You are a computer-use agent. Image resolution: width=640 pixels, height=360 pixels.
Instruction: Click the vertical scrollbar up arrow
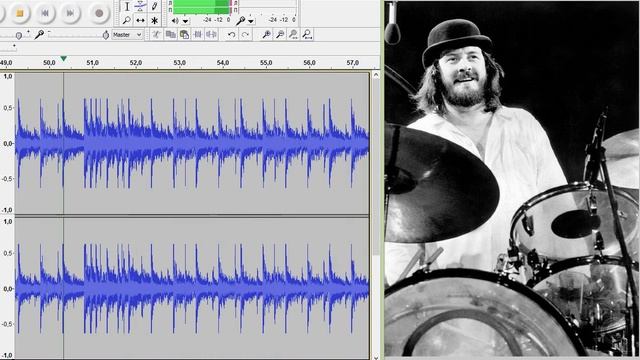point(376,75)
